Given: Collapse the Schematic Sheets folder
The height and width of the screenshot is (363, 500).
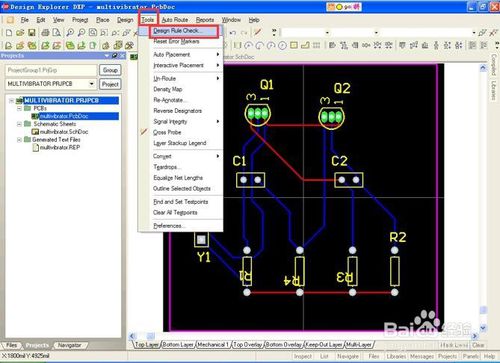Looking at the screenshot, I should pyautogui.click(x=19, y=124).
